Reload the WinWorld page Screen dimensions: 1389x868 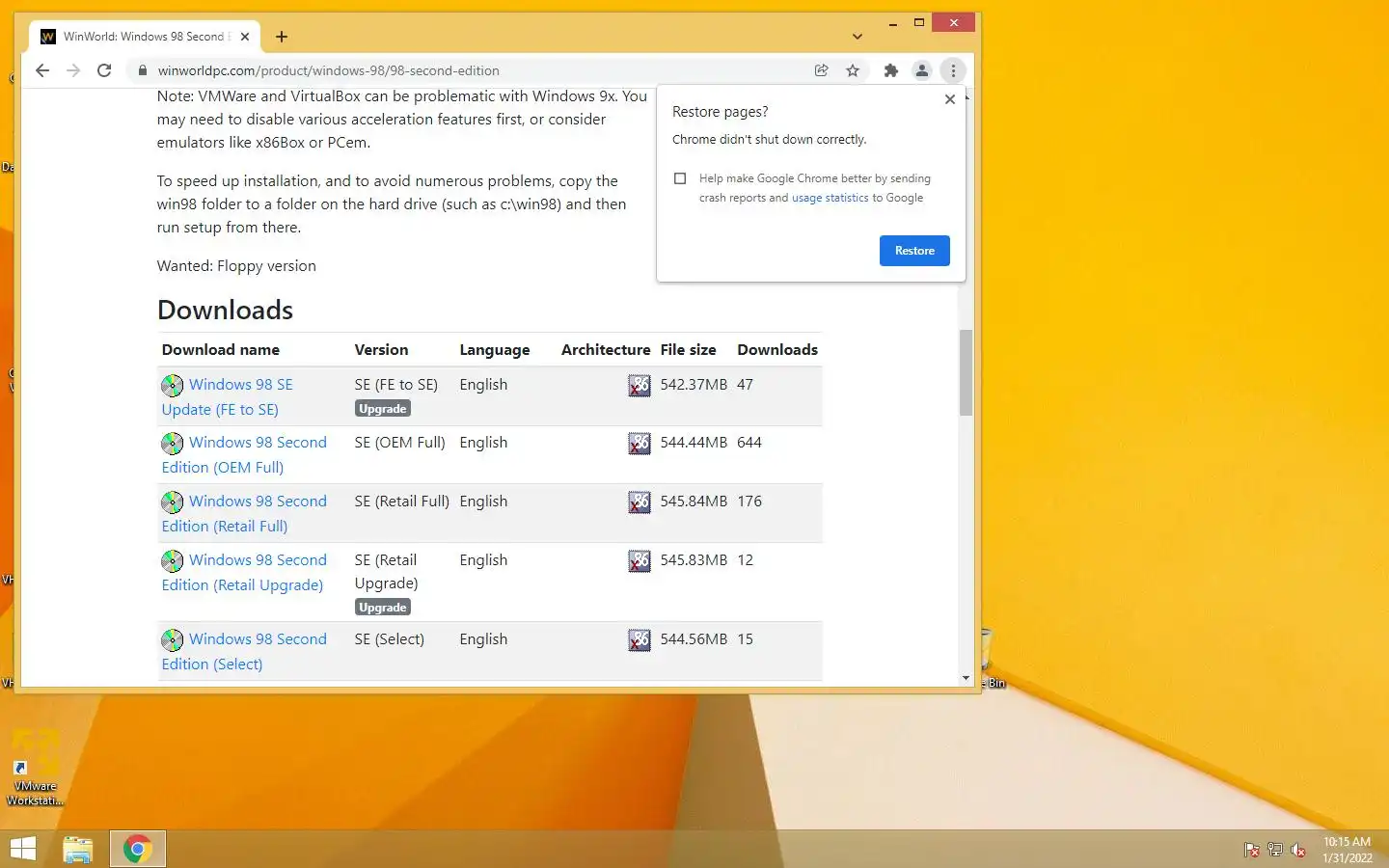click(104, 70)
